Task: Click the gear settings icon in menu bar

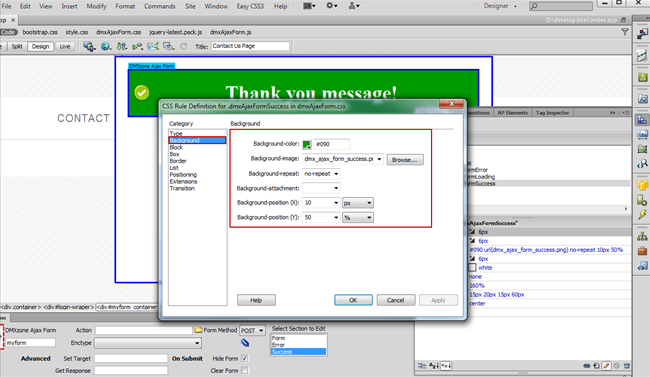Action: [x=332, y=6]
